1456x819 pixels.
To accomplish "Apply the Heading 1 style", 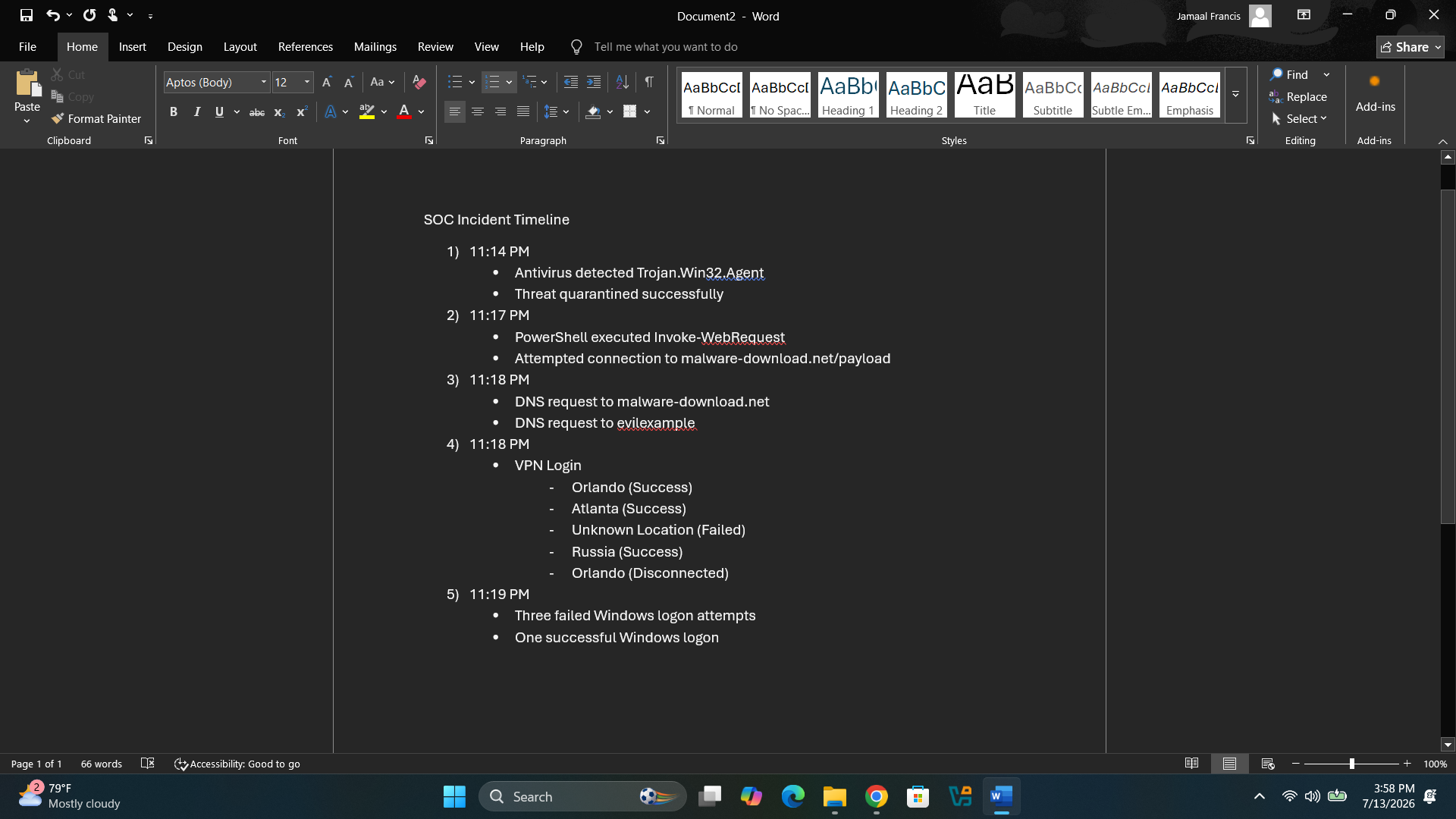I will 848,95.
